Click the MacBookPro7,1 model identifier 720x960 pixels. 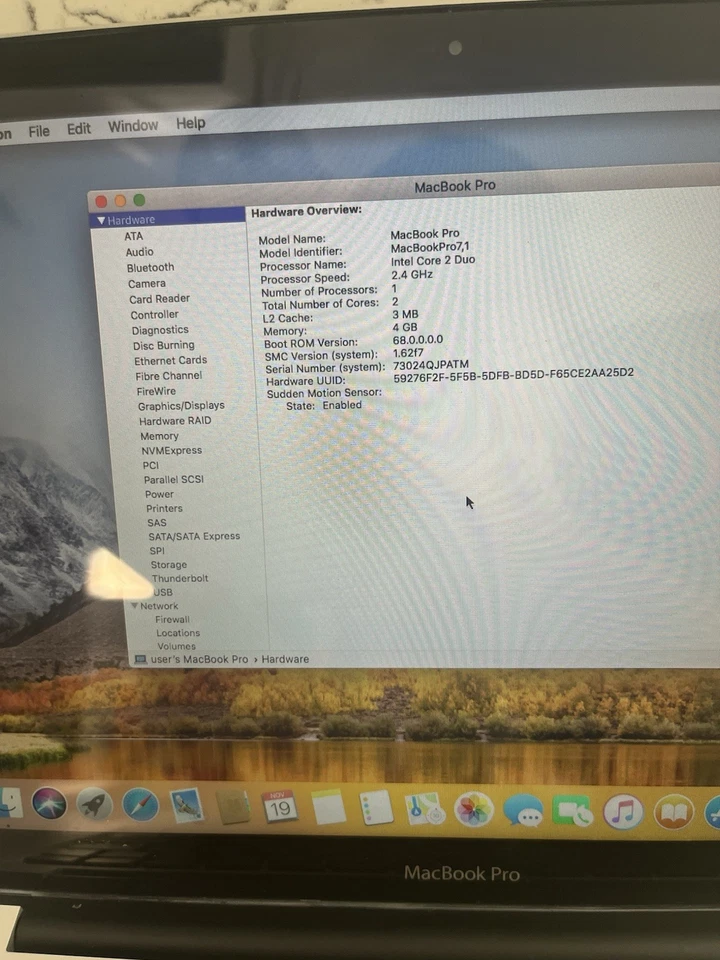430,247
